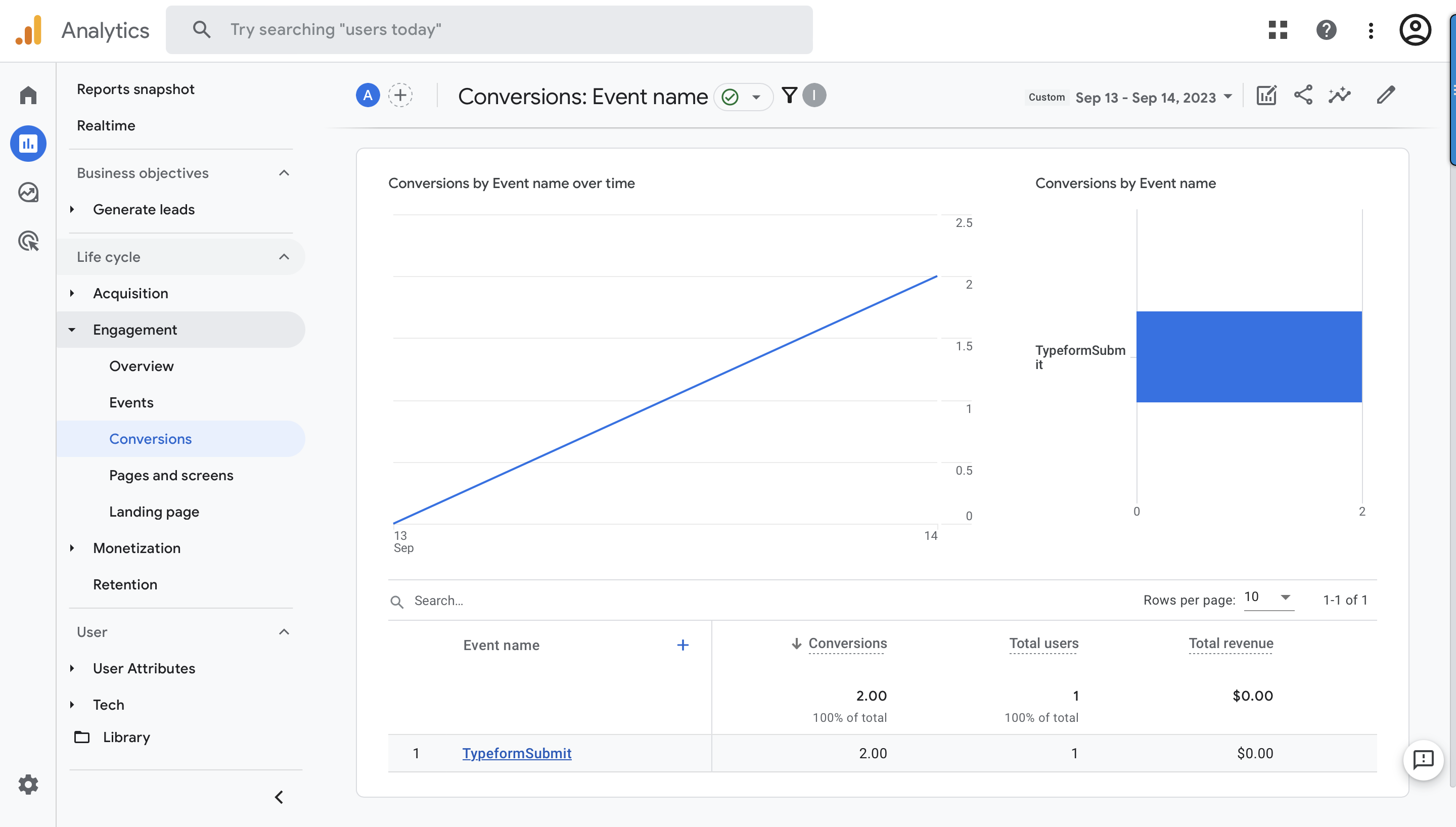Expand the Acquisition item
The height and width of the screenshot is (827, 1456).
coord(72,293)
